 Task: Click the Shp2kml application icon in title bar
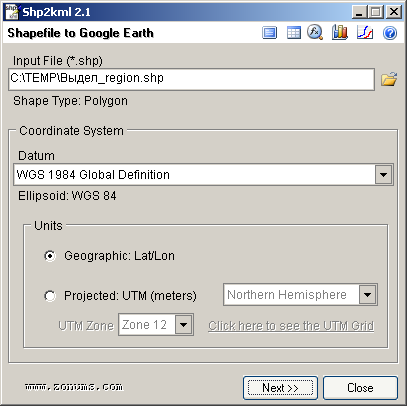12,12
